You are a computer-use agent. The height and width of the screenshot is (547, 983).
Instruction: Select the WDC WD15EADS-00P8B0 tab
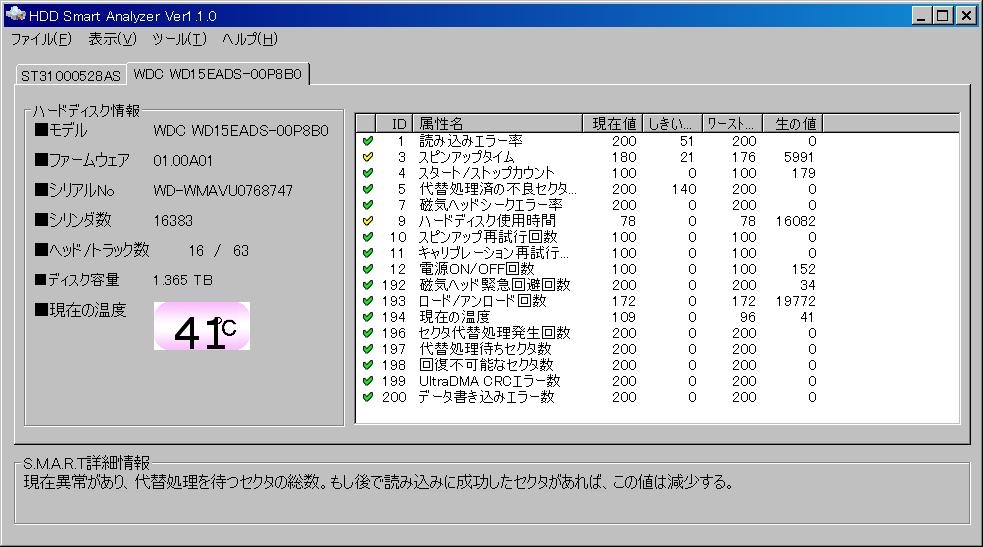[x=218, y=74]
